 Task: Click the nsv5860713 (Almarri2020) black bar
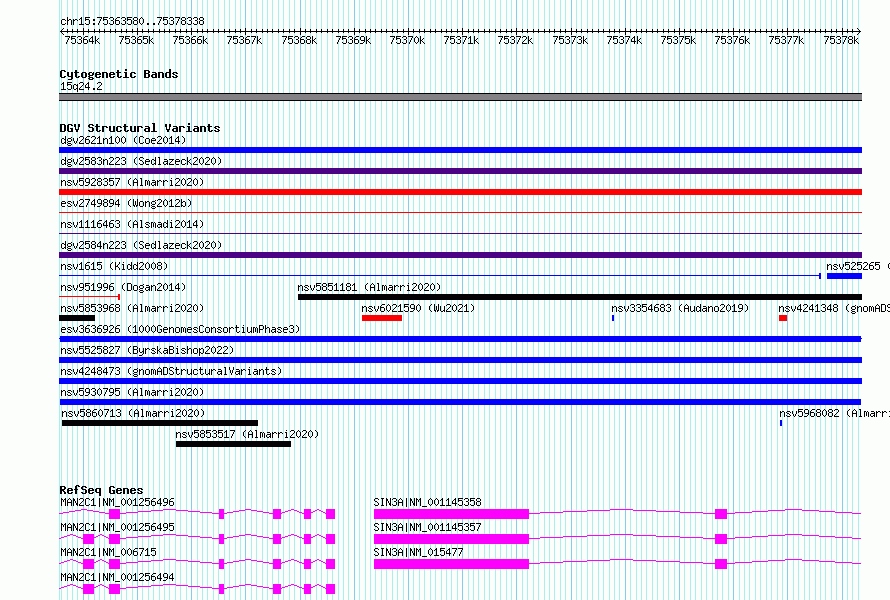(x=159, y=423)
